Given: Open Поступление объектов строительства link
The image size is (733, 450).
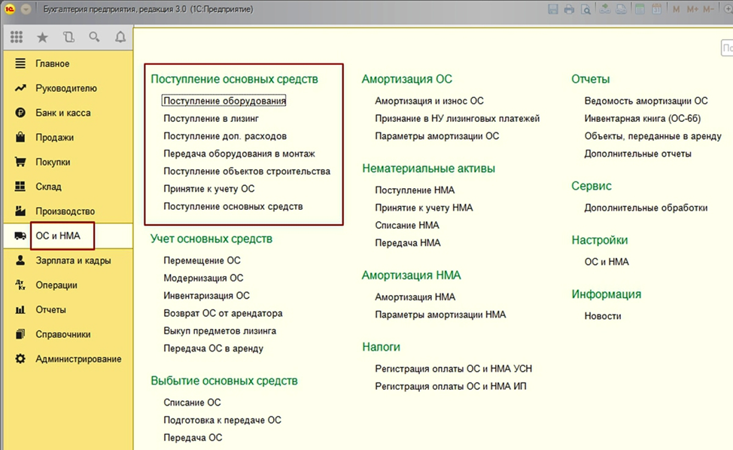Looking at the screenshot, I should tap(247, 171).
